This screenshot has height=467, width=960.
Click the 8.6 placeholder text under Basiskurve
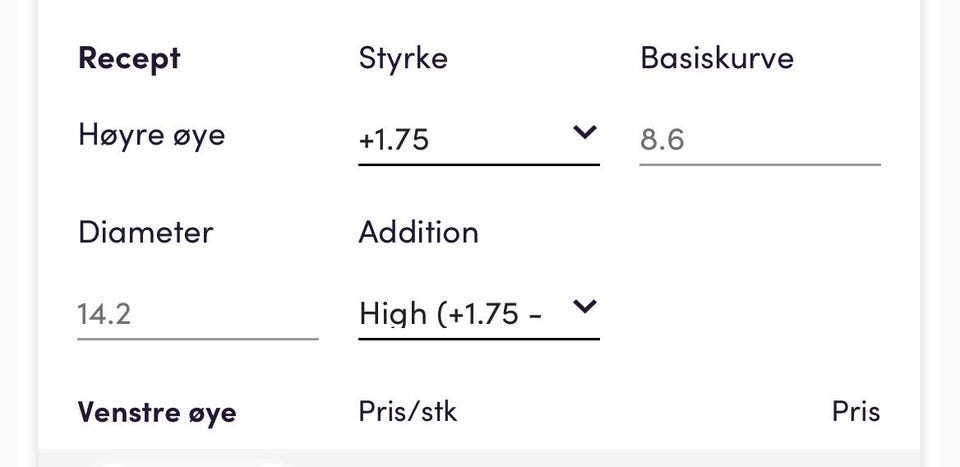(x=662, y=141)
